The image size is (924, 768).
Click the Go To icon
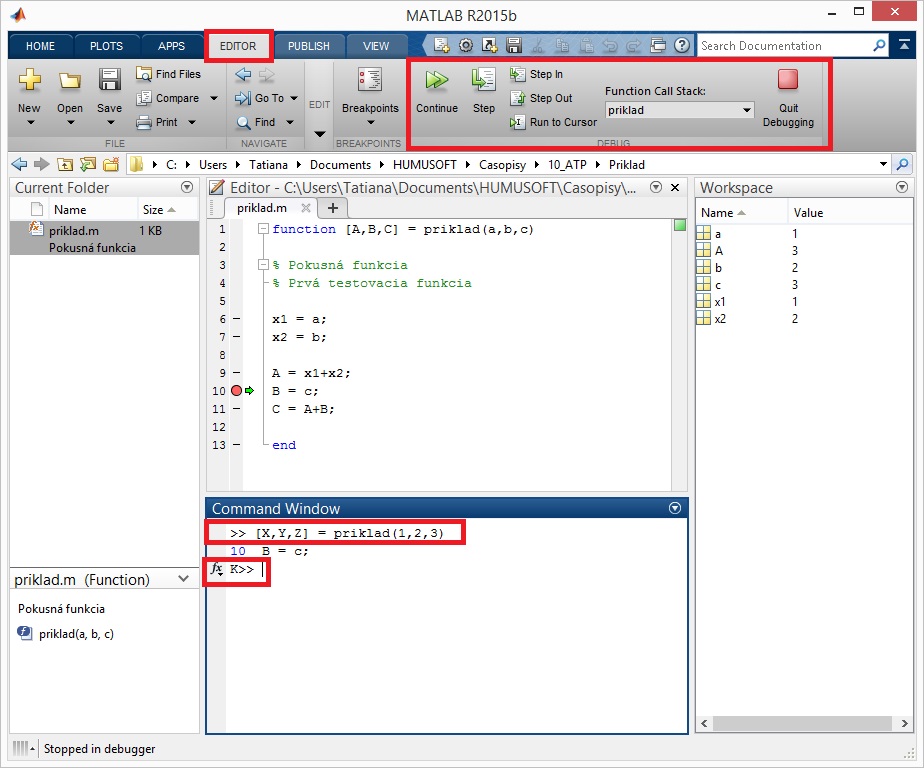(x=243, y=98)
